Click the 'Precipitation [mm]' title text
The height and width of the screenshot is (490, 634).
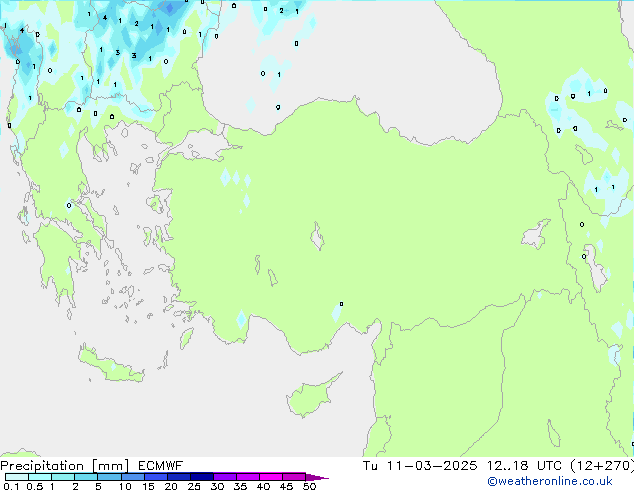[x=64, y=466]
